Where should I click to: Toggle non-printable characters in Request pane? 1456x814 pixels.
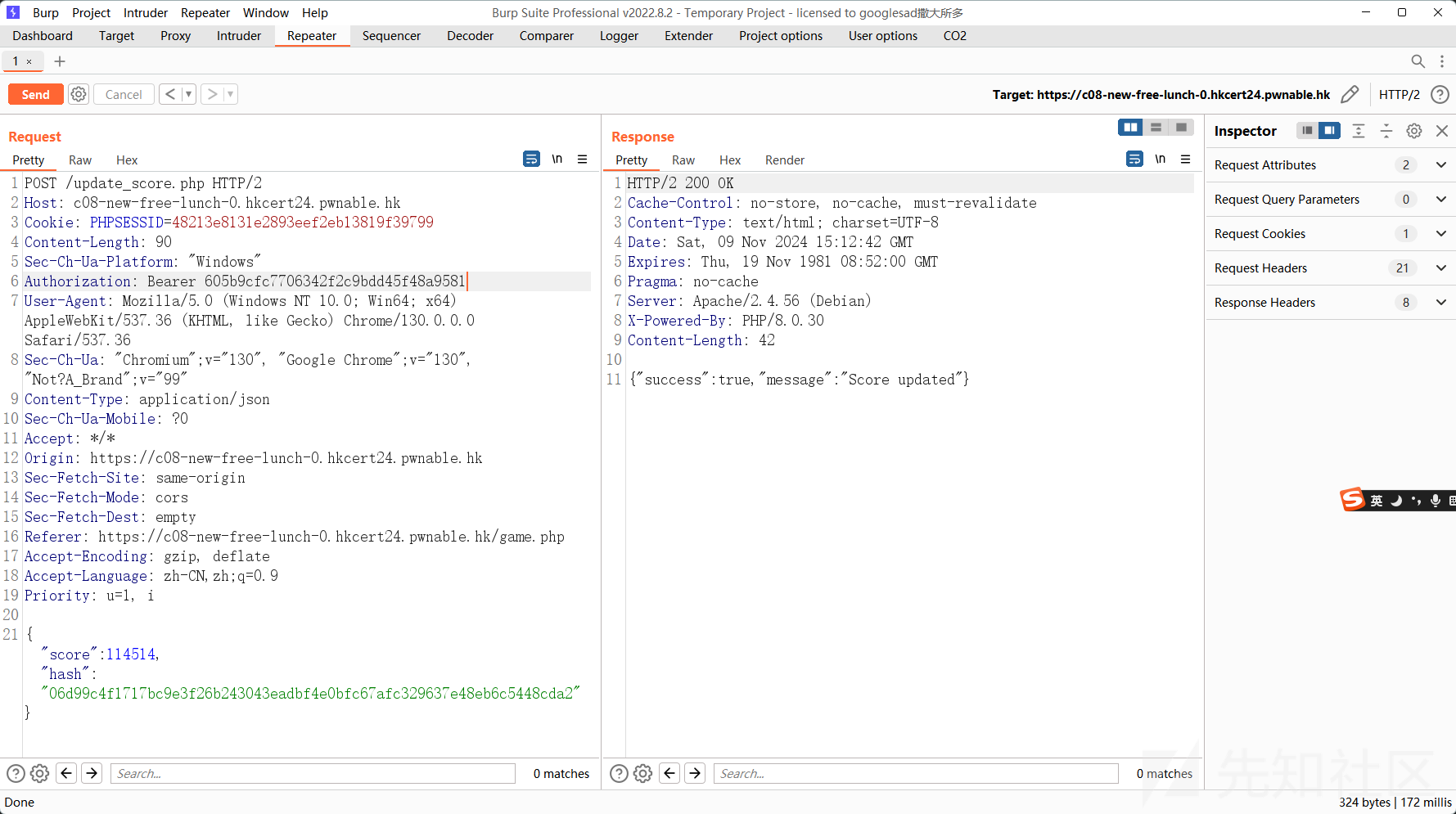557,159
